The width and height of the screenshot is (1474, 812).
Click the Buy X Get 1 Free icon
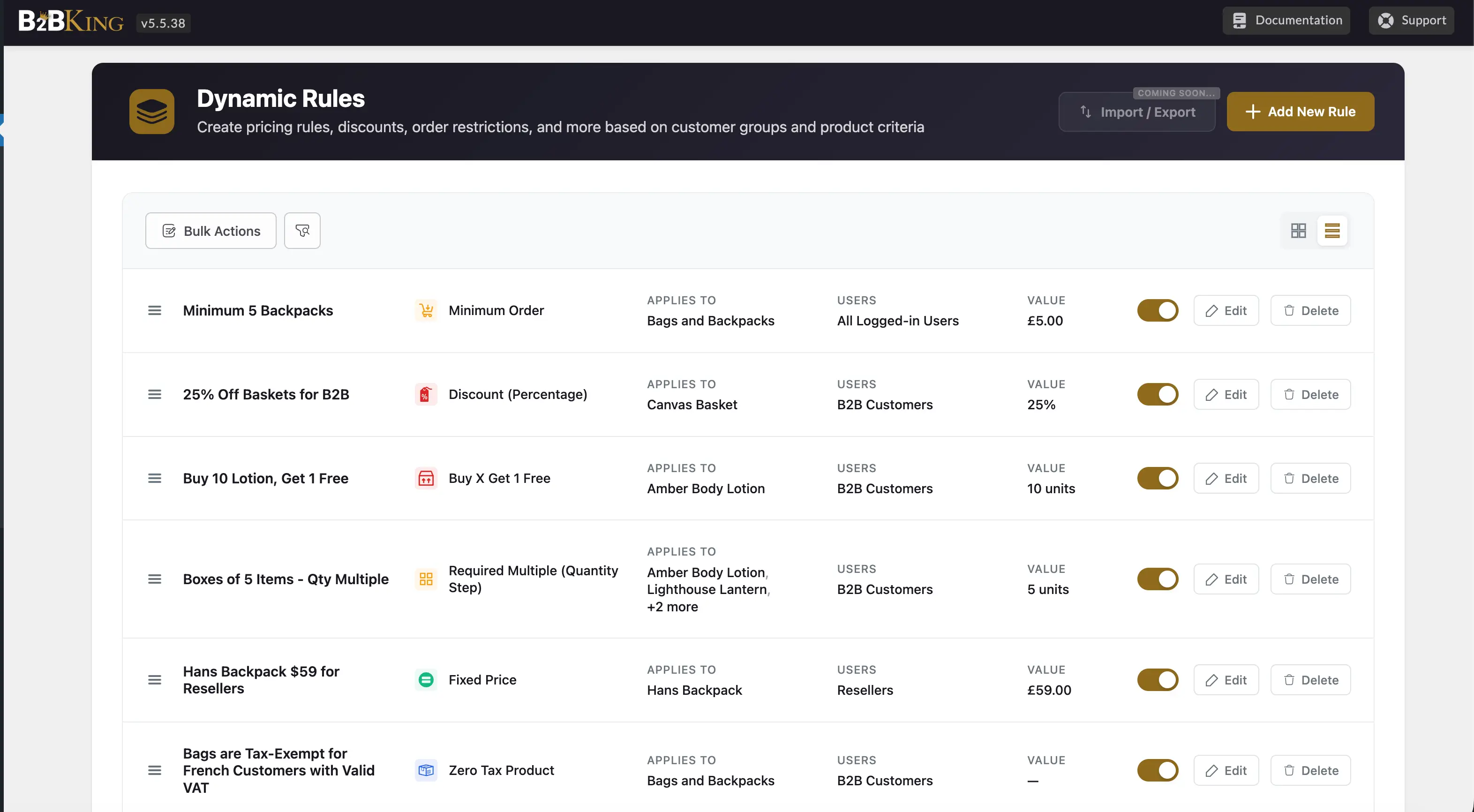[x=426, y=478]
